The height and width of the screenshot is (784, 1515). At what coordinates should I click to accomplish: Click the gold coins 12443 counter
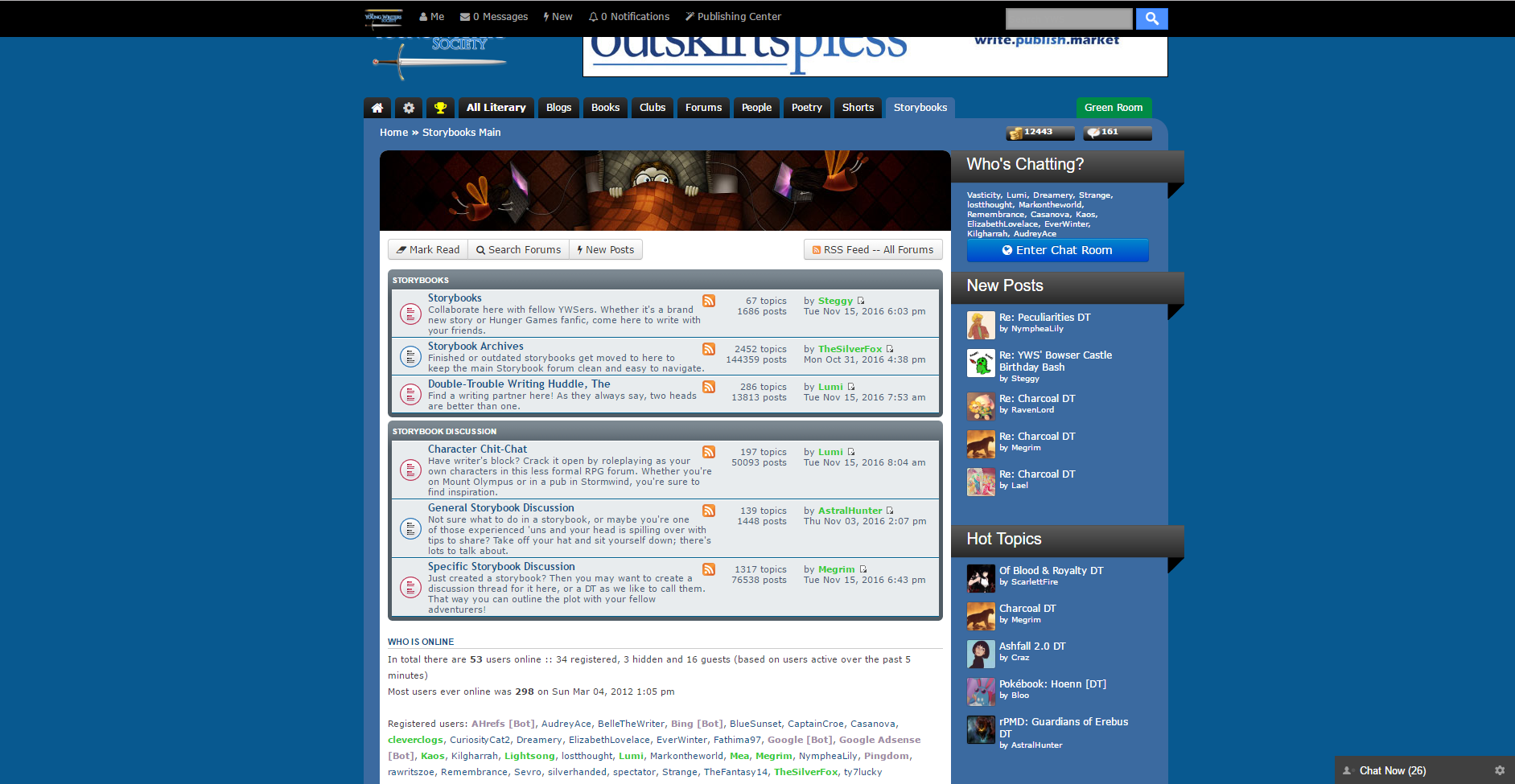[1040, 133]
